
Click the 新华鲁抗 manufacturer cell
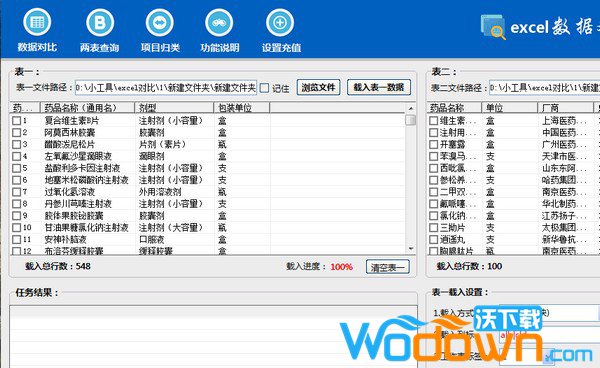click(x=564, y=239)
